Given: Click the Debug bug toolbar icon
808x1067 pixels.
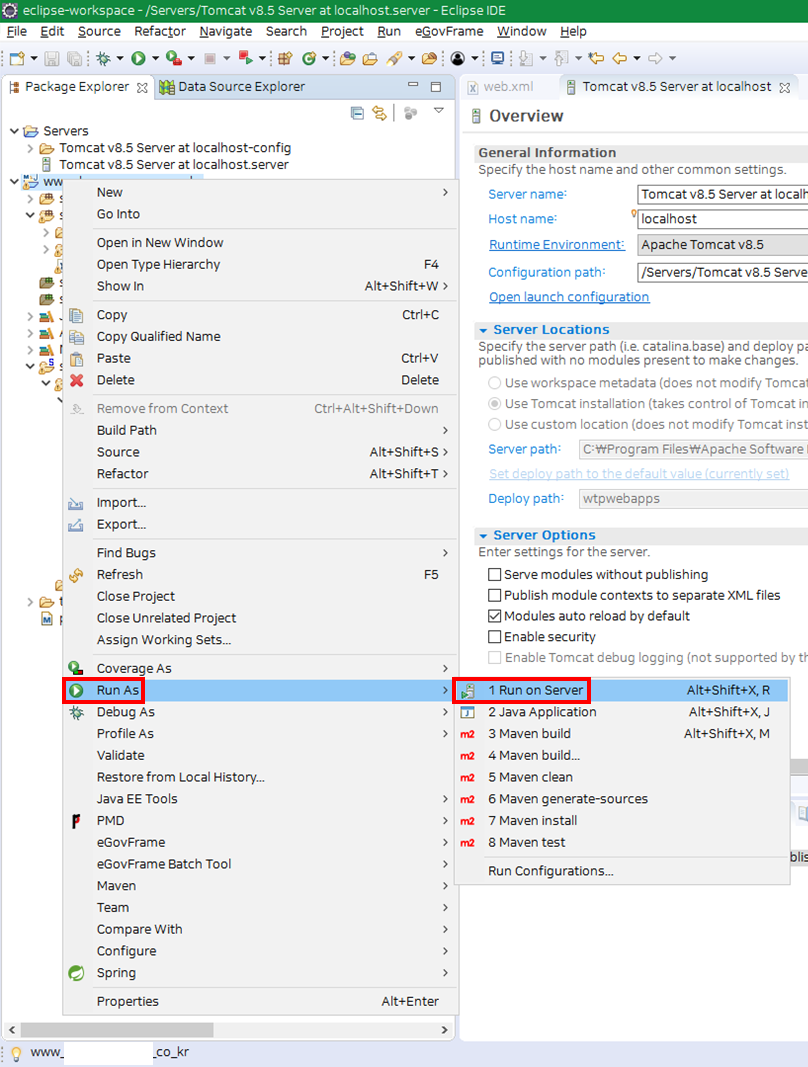Looking at the screenshot, I should 103,59.
